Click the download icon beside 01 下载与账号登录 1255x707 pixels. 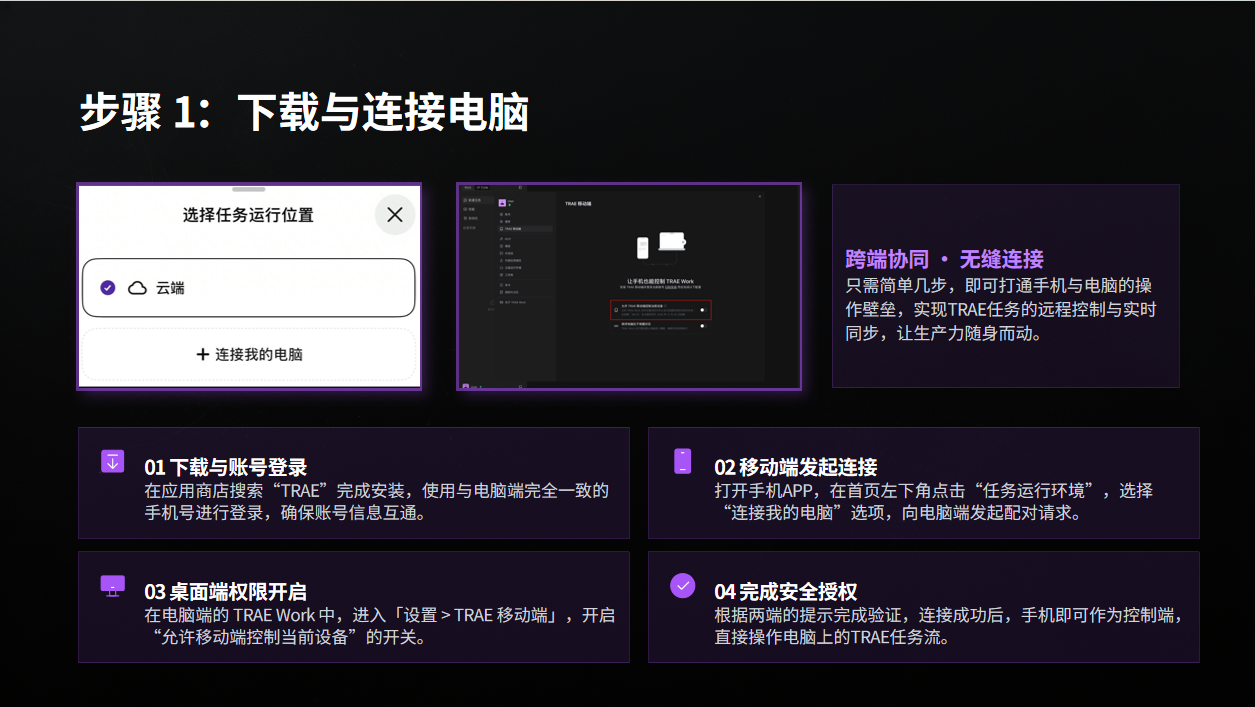pyautogui.click(x=112, y=461)
